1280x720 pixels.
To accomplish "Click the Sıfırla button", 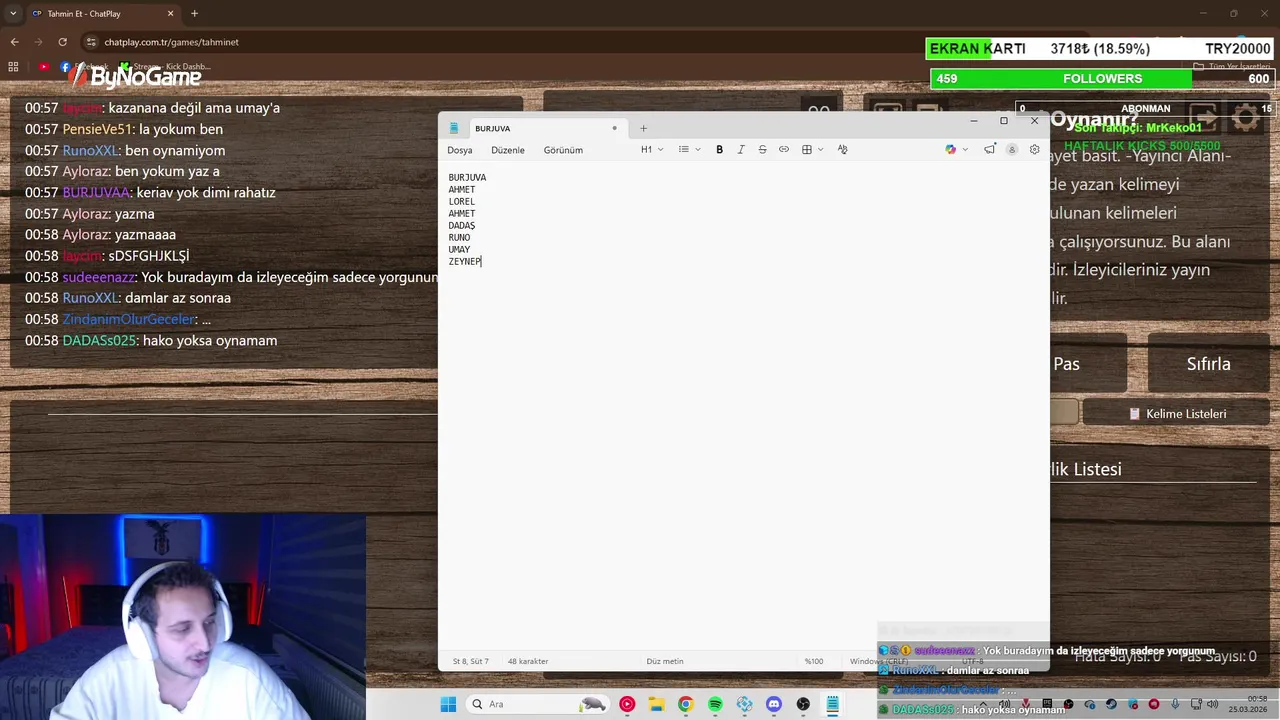I will [1208, 364].
